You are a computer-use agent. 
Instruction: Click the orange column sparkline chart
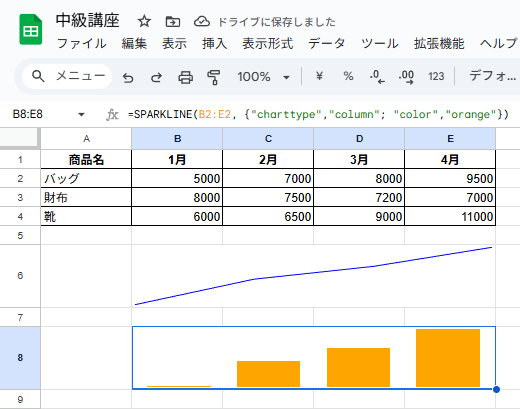314,358
